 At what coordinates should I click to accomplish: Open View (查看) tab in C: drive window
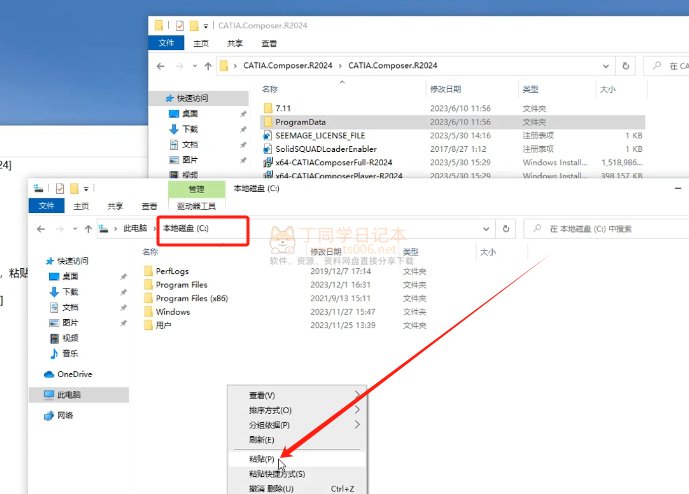click(x=149, y=206)
